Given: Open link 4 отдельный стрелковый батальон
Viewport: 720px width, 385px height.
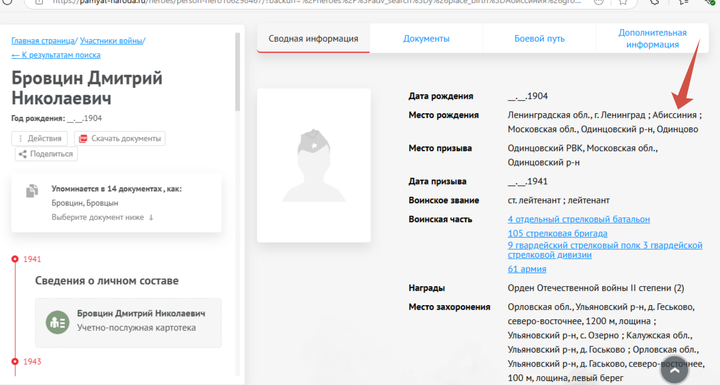Looking at the screenshot, I should [x=579, y=219].
